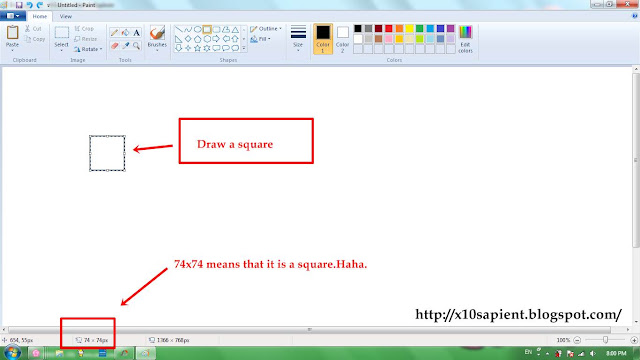Viewport: 640px width, 360px height.
Task: Expand the Rotate dropdown
Action: pos(88,49)
